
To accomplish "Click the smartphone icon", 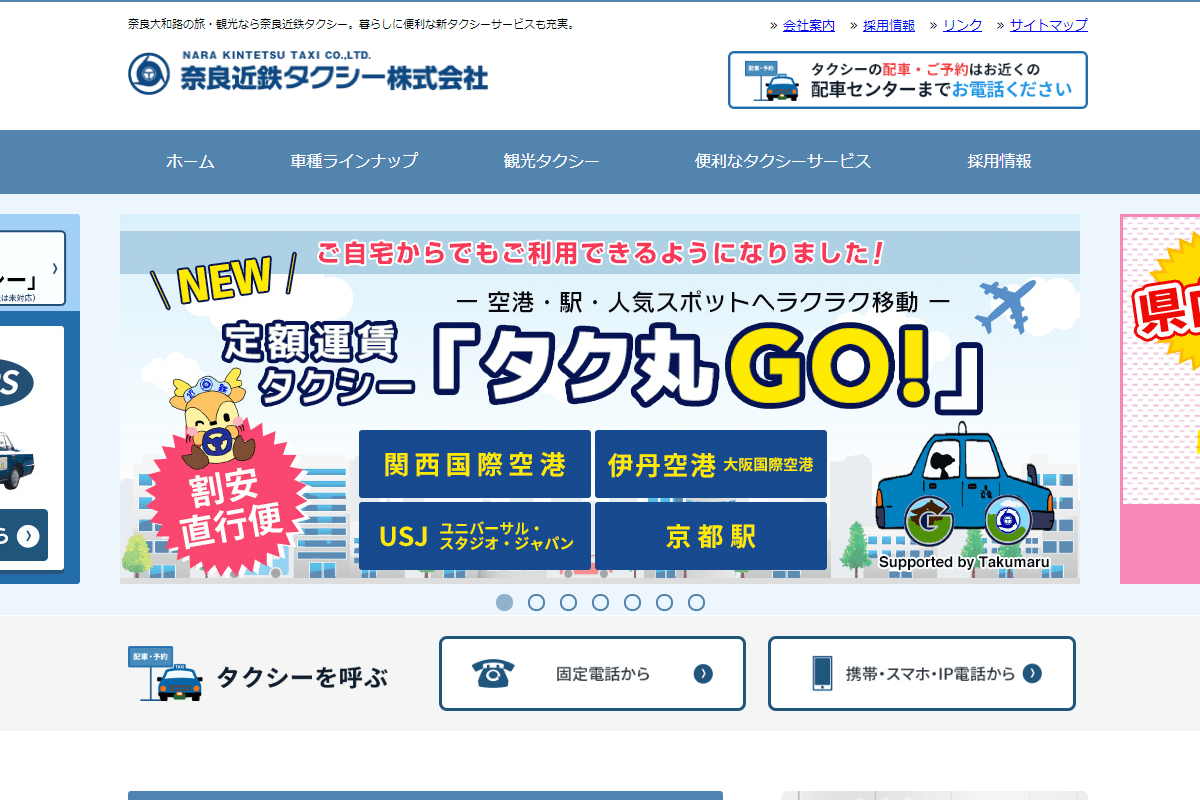I will (822, 673).
